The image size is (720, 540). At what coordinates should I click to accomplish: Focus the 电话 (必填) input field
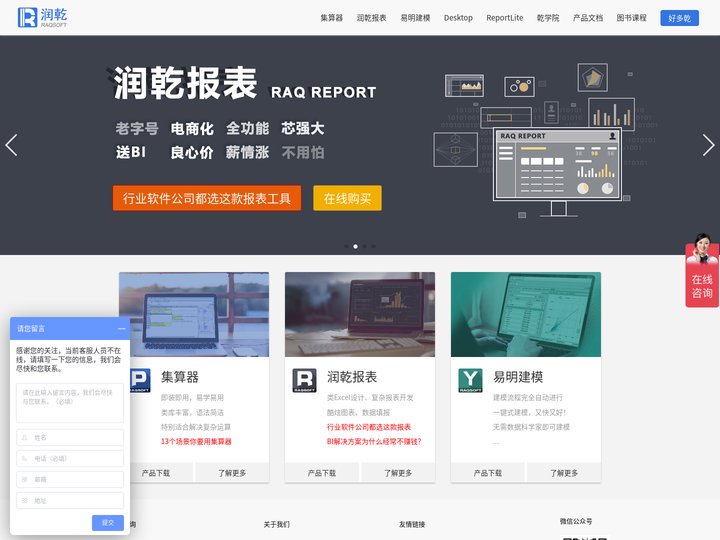(70, 458)
